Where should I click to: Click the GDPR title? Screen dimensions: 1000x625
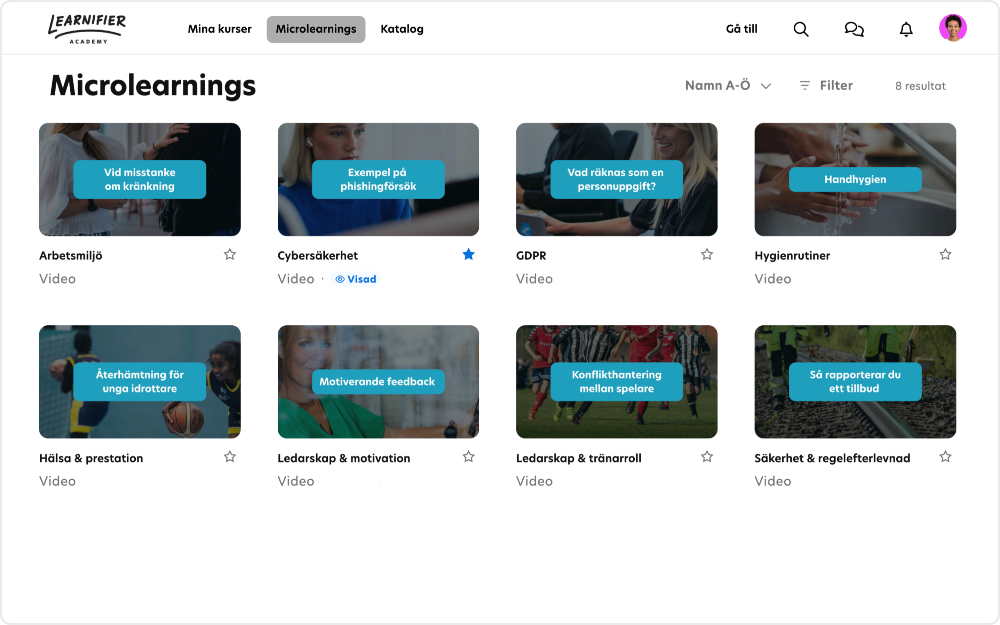(531, 256)
